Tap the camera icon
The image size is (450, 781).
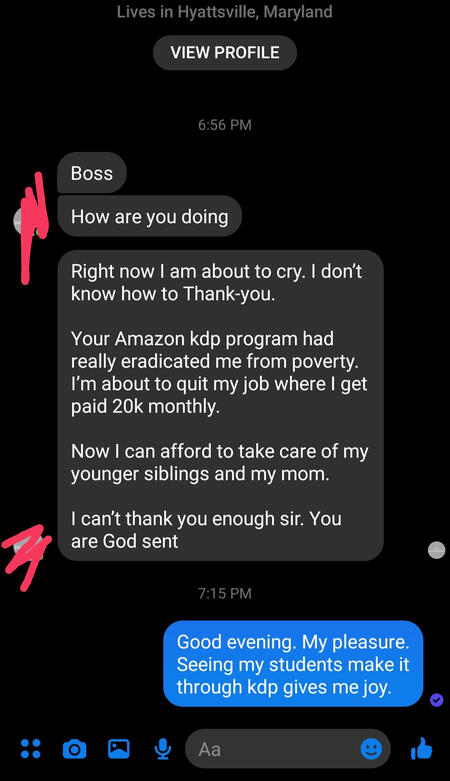coord(74,749)
